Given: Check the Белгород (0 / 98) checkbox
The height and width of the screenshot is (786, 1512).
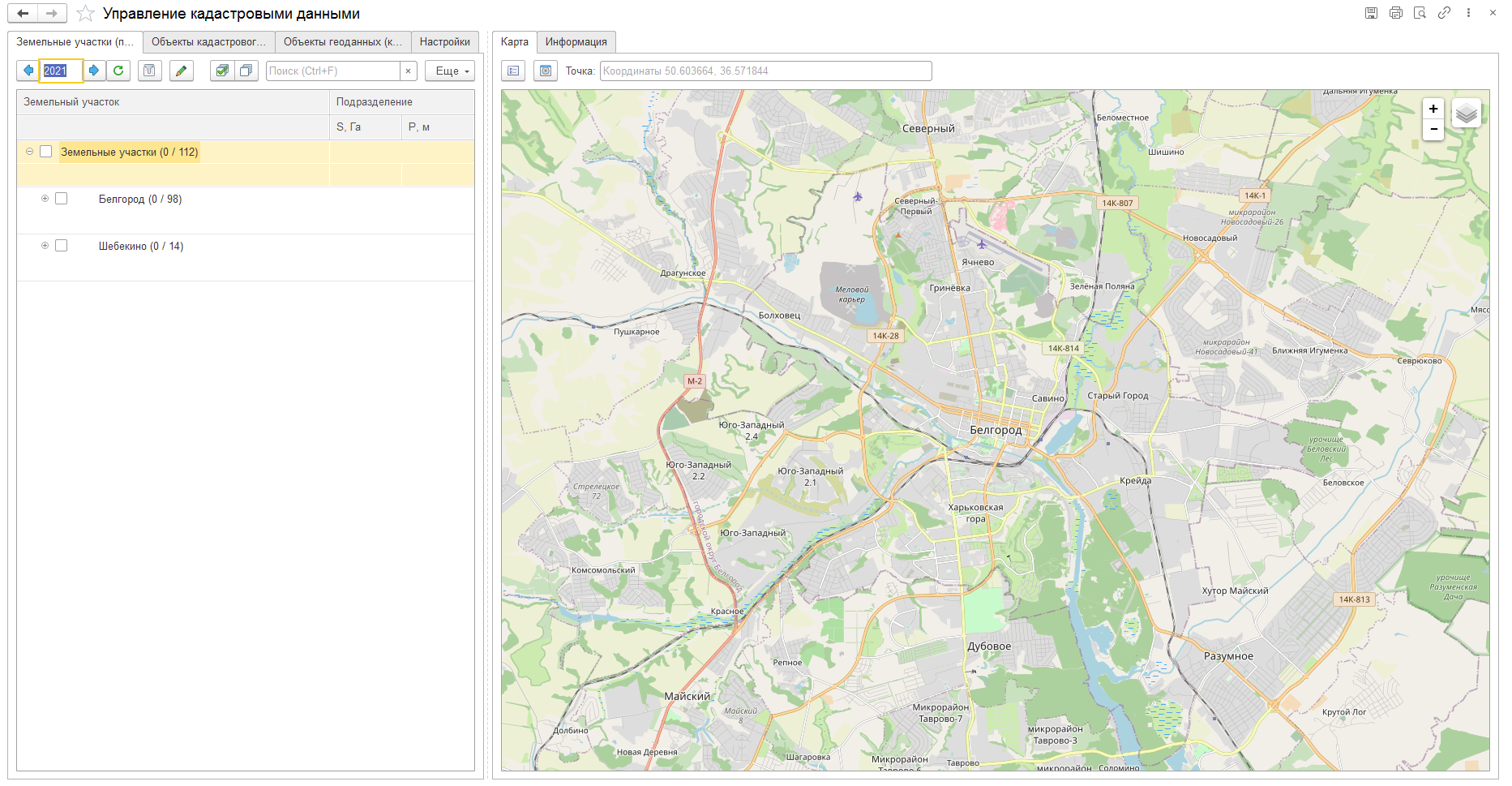Looking at the screenshot, I should (x=62, y=199).
